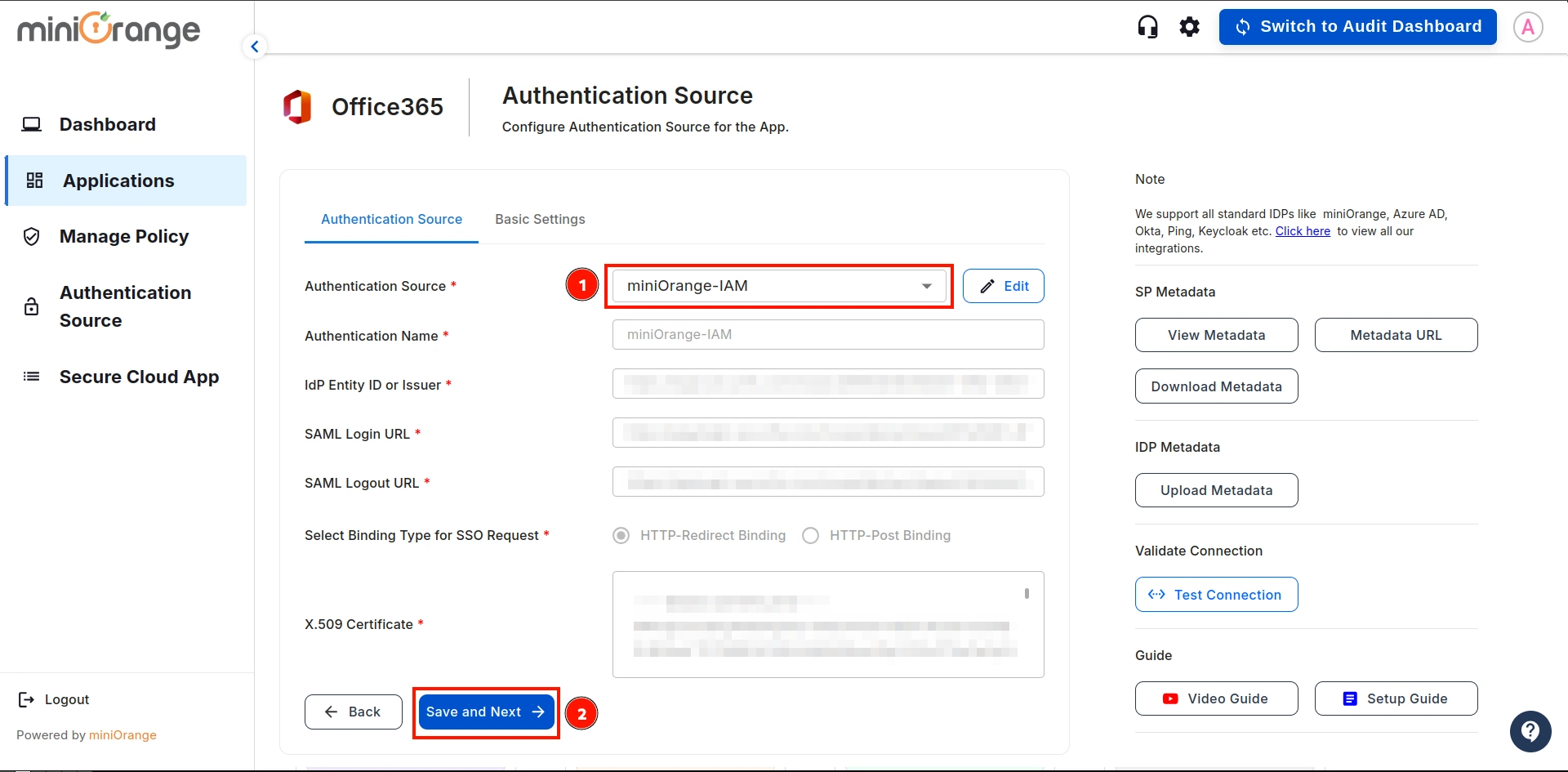
Task: Open the support headset icon
Action: 1147,26
